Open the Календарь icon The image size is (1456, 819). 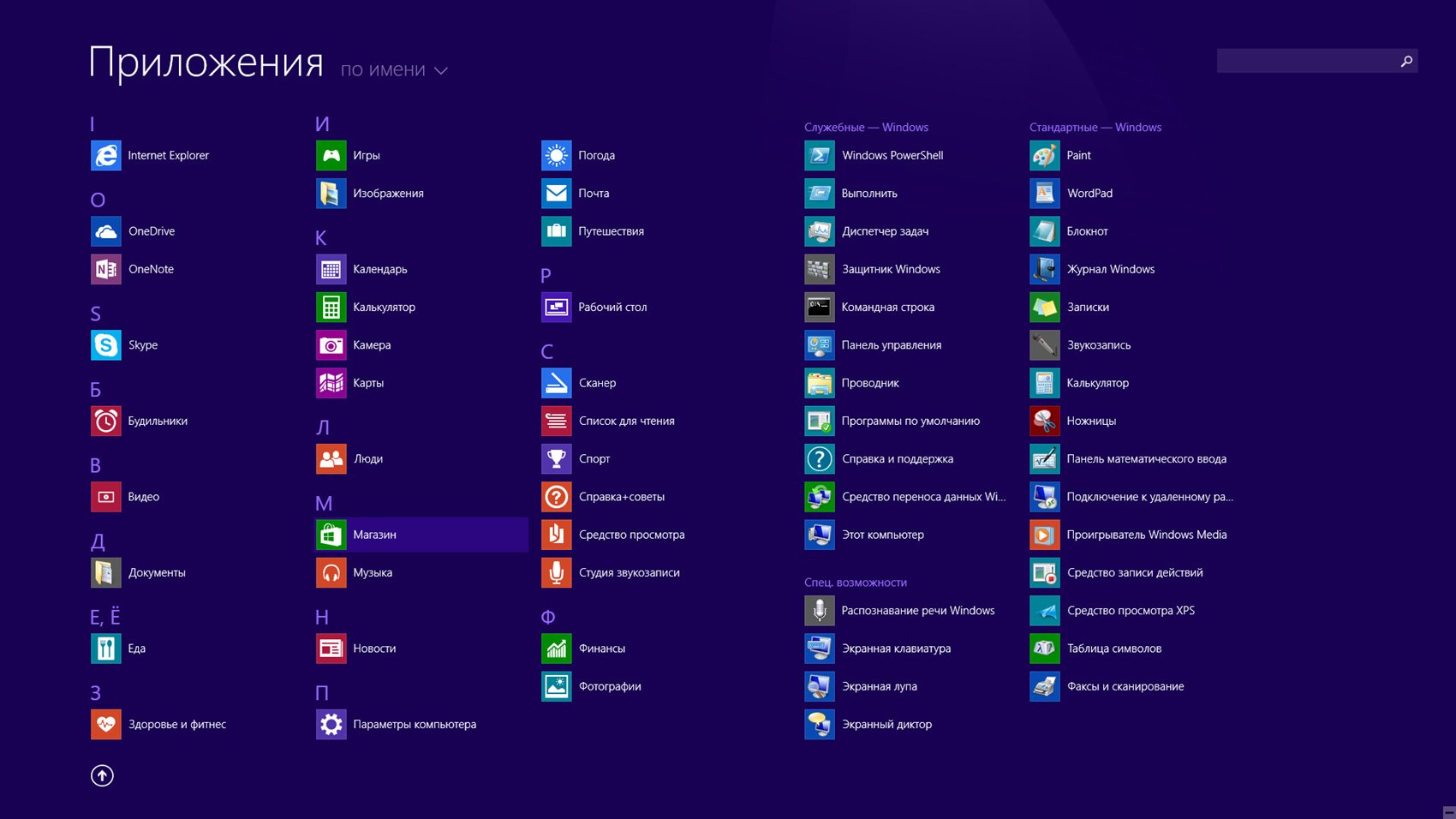point(331,269)
